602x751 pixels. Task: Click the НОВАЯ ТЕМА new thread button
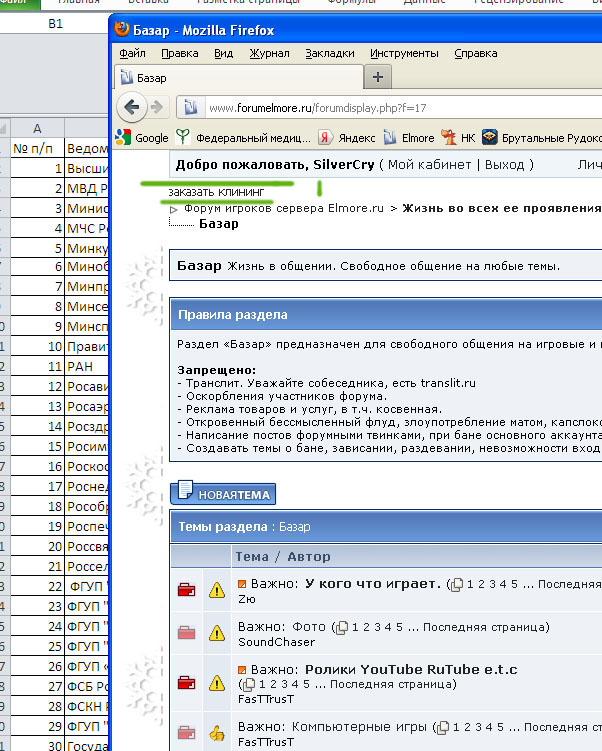[x=223, y=494]
